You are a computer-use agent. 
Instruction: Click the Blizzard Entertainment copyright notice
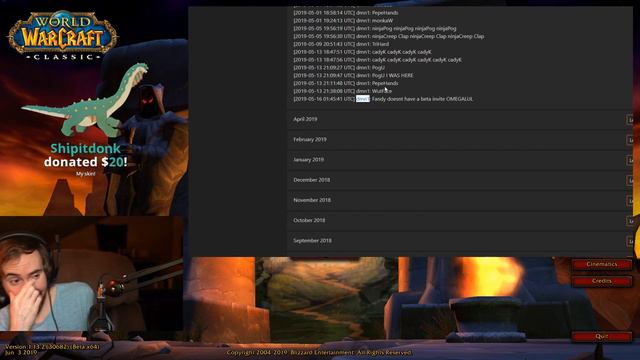coord(319,352)
